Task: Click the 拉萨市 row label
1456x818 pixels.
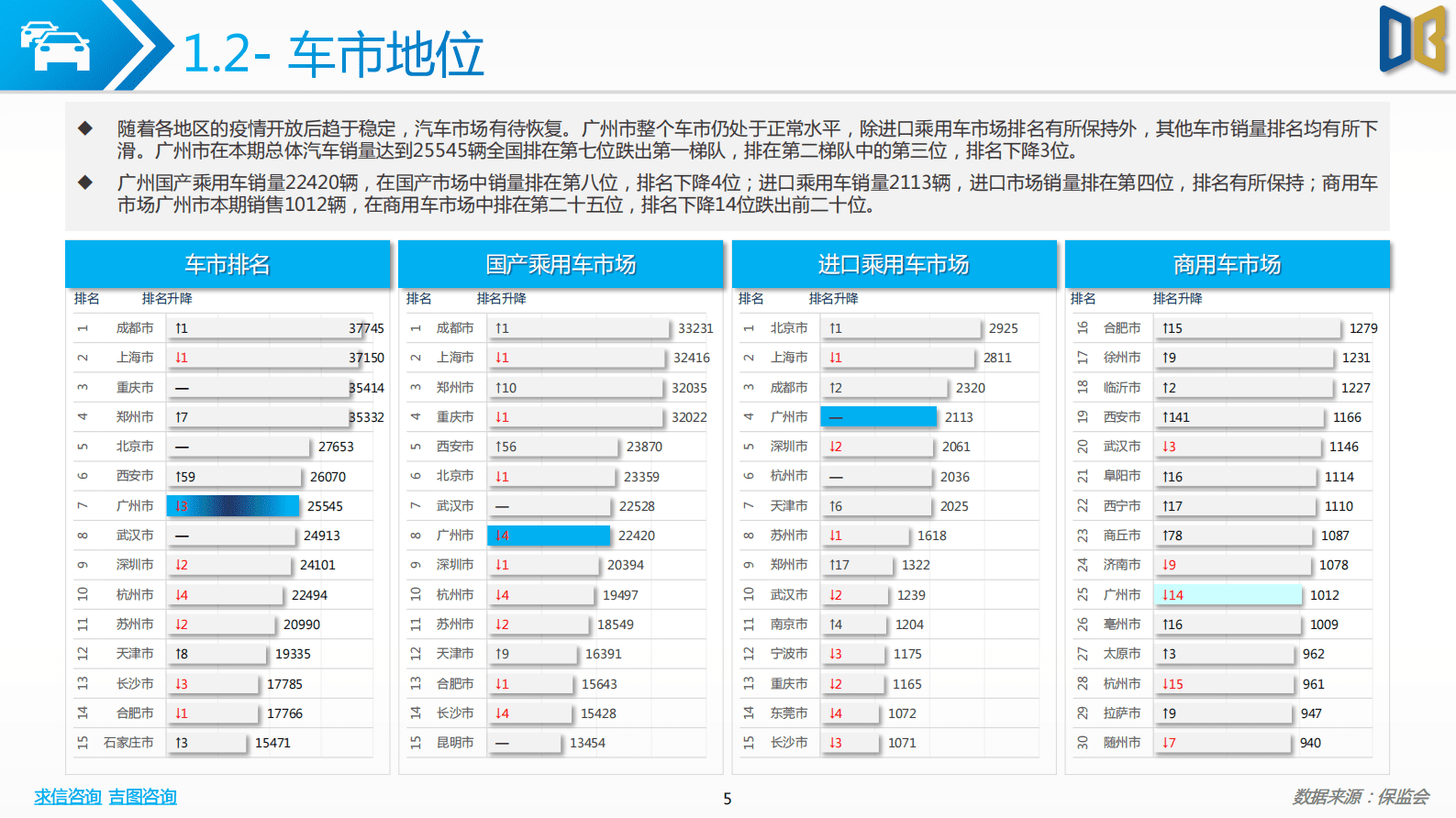Action: [x=1122, y=713]
